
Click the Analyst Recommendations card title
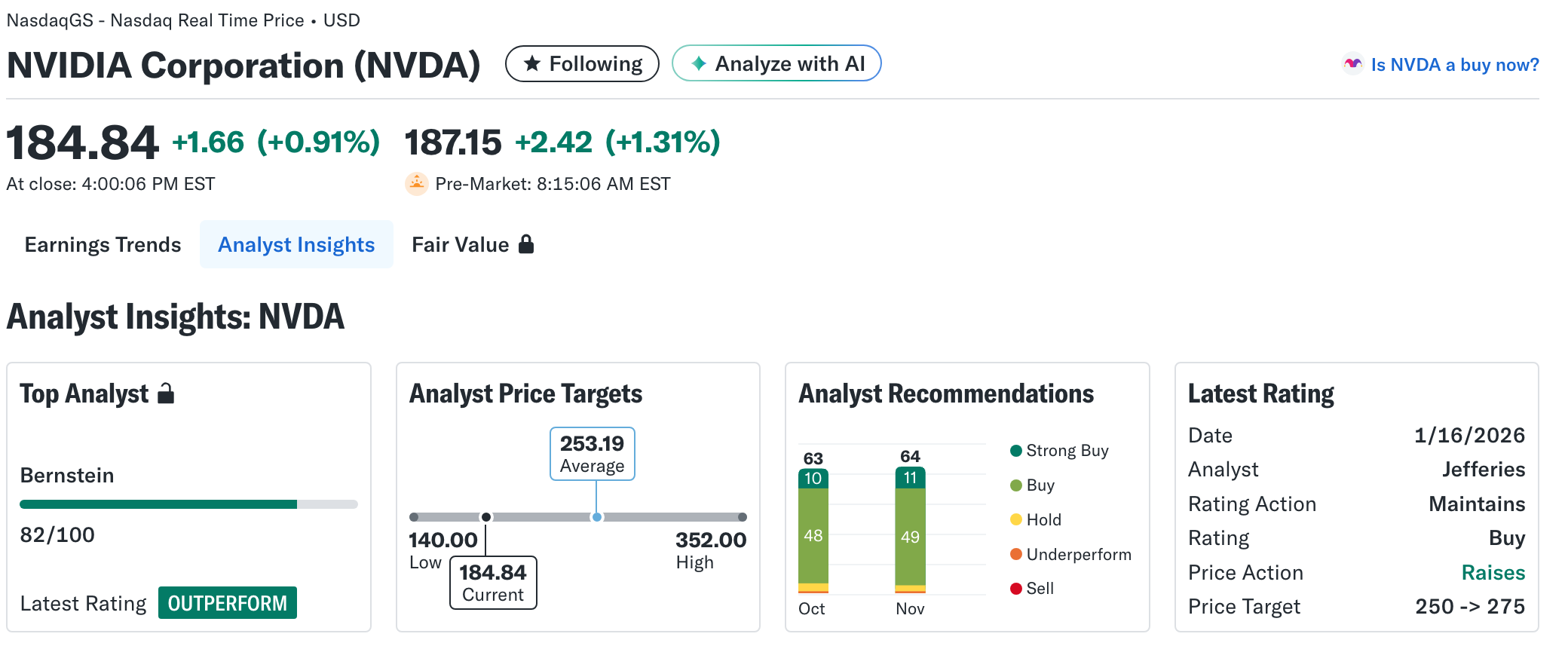point(946,394)
